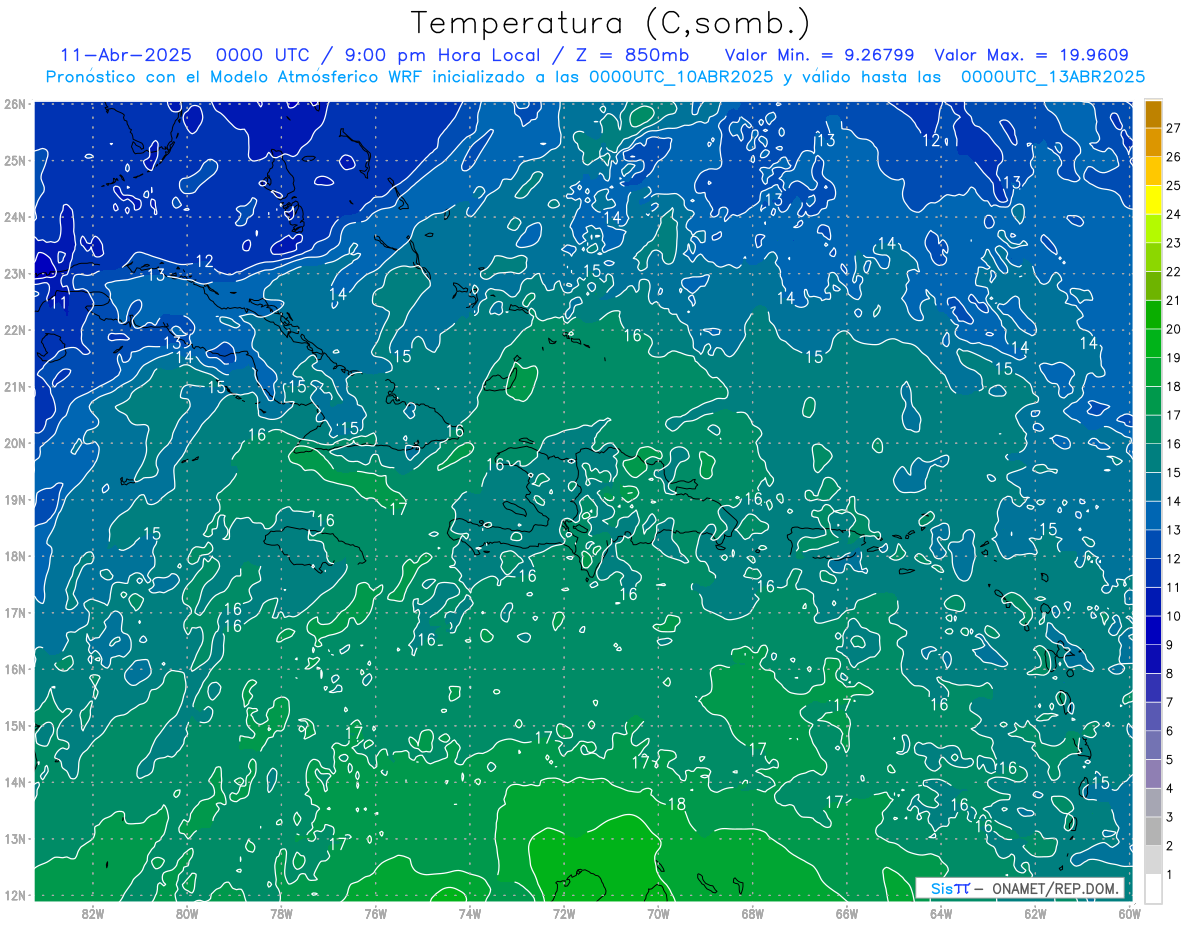Click the "11" contour label on the map
This screenshot has height=927, width=1200.
point(59,301)
